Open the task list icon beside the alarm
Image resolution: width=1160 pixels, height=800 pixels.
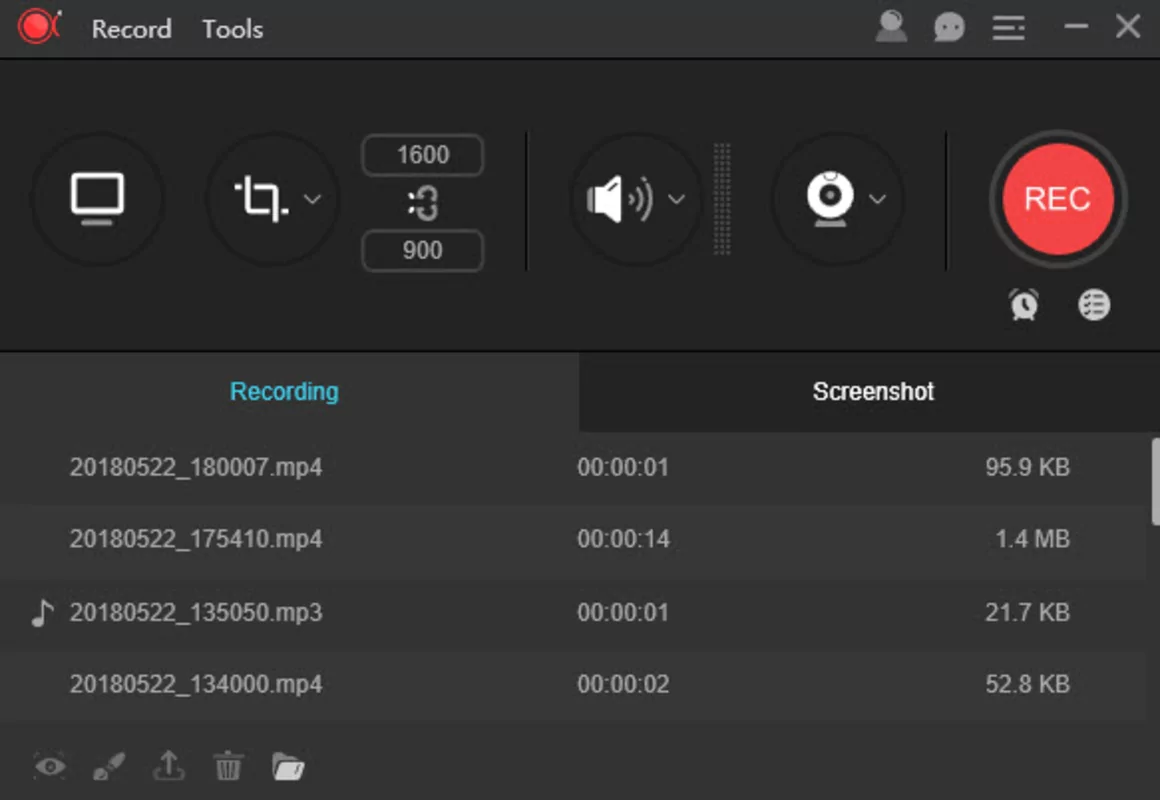1093,304
